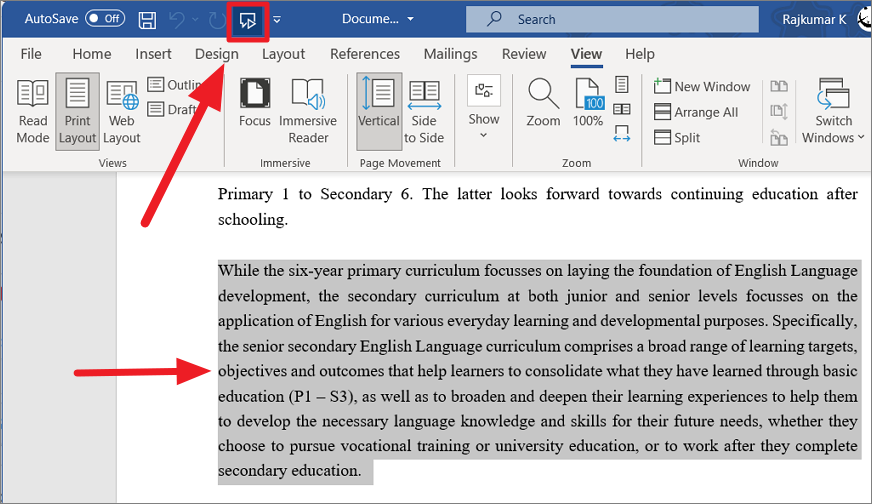
Task: Open a New Window
Action: click(x=702, y=86)
